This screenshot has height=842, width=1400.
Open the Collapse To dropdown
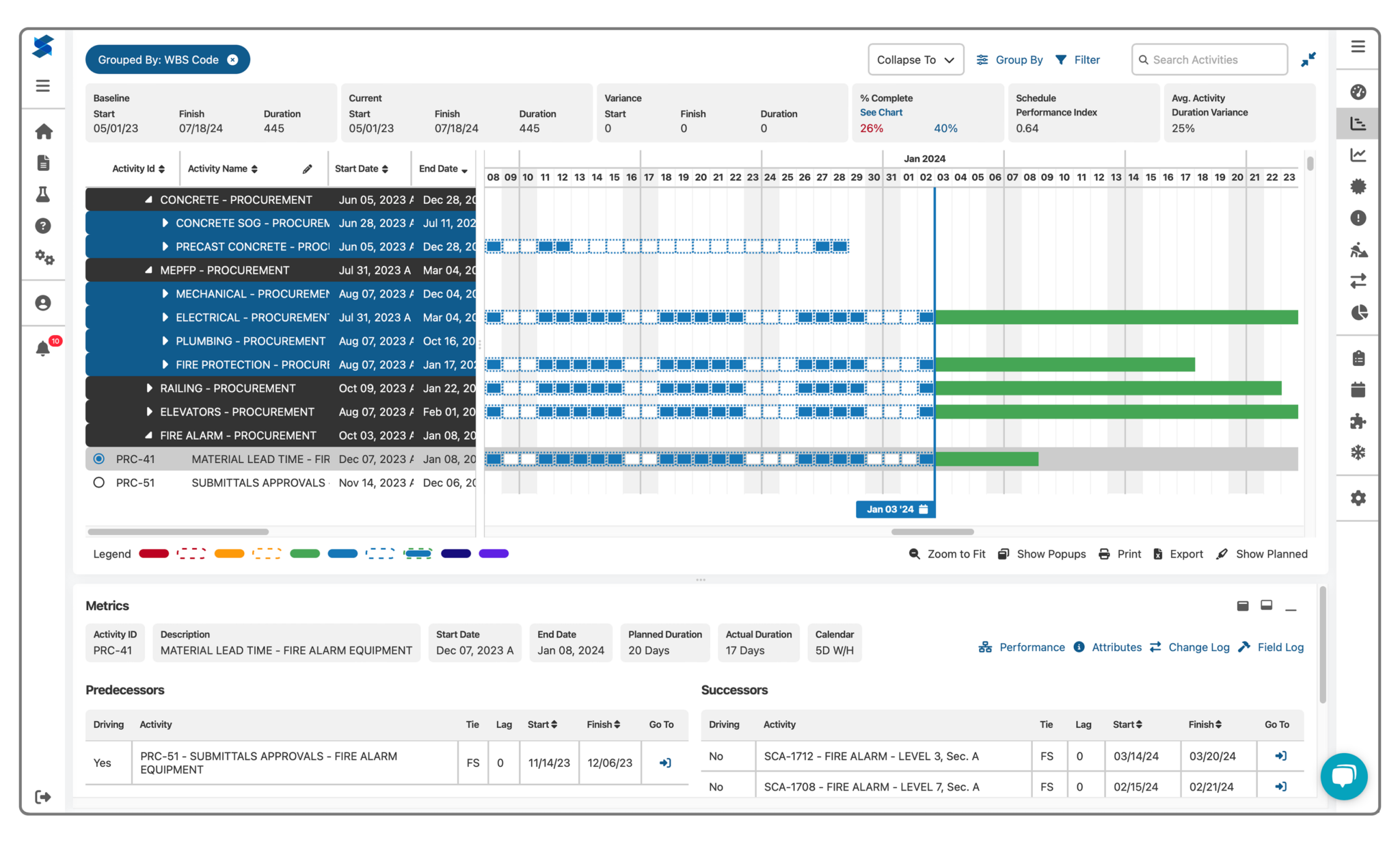point(915,60)
